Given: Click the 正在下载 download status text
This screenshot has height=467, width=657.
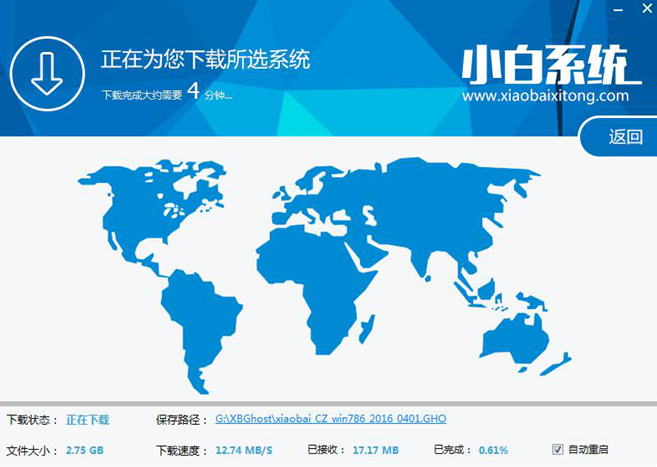Looking at the screenshot, I should [x=88, y=420].
